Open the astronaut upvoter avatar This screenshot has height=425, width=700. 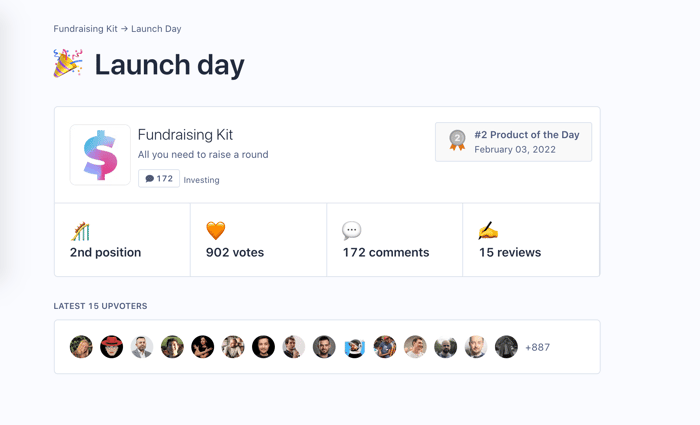click(x=354, y=347)
